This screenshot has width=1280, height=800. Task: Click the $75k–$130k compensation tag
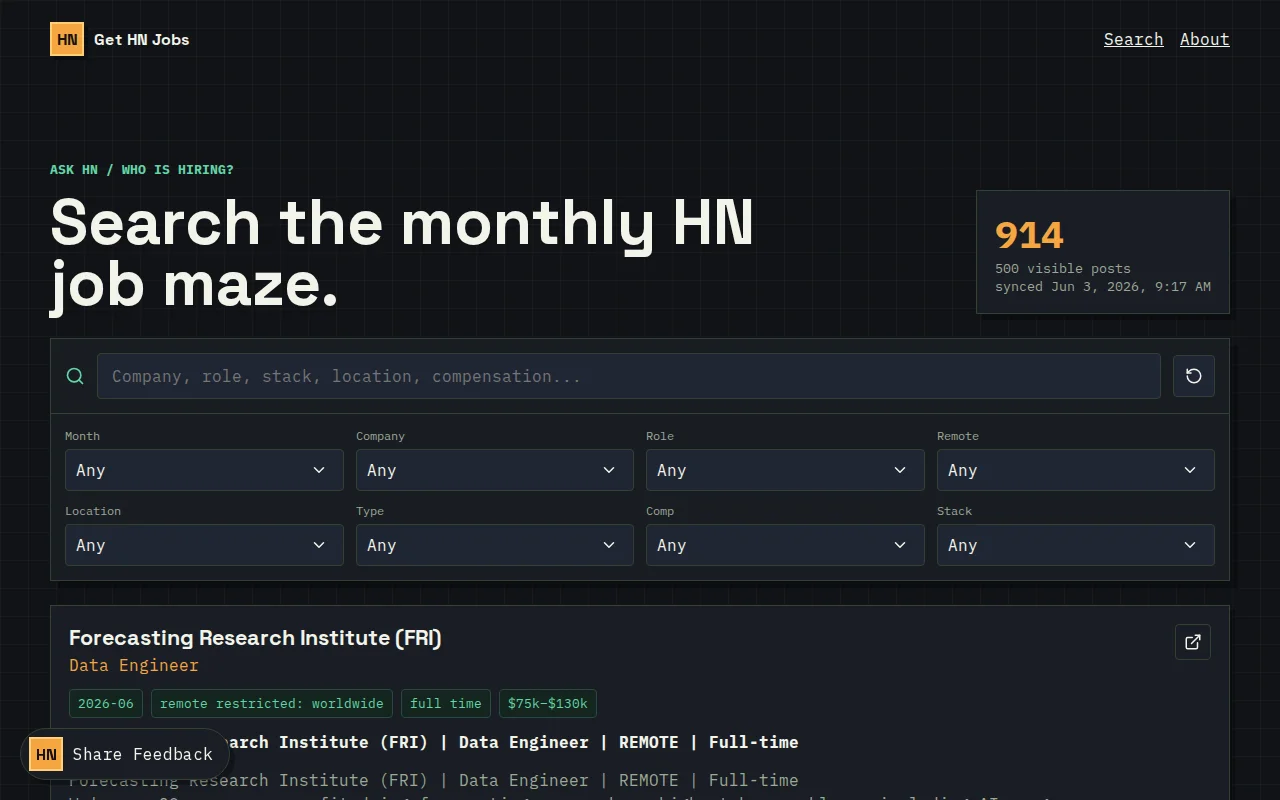(548, 703)
